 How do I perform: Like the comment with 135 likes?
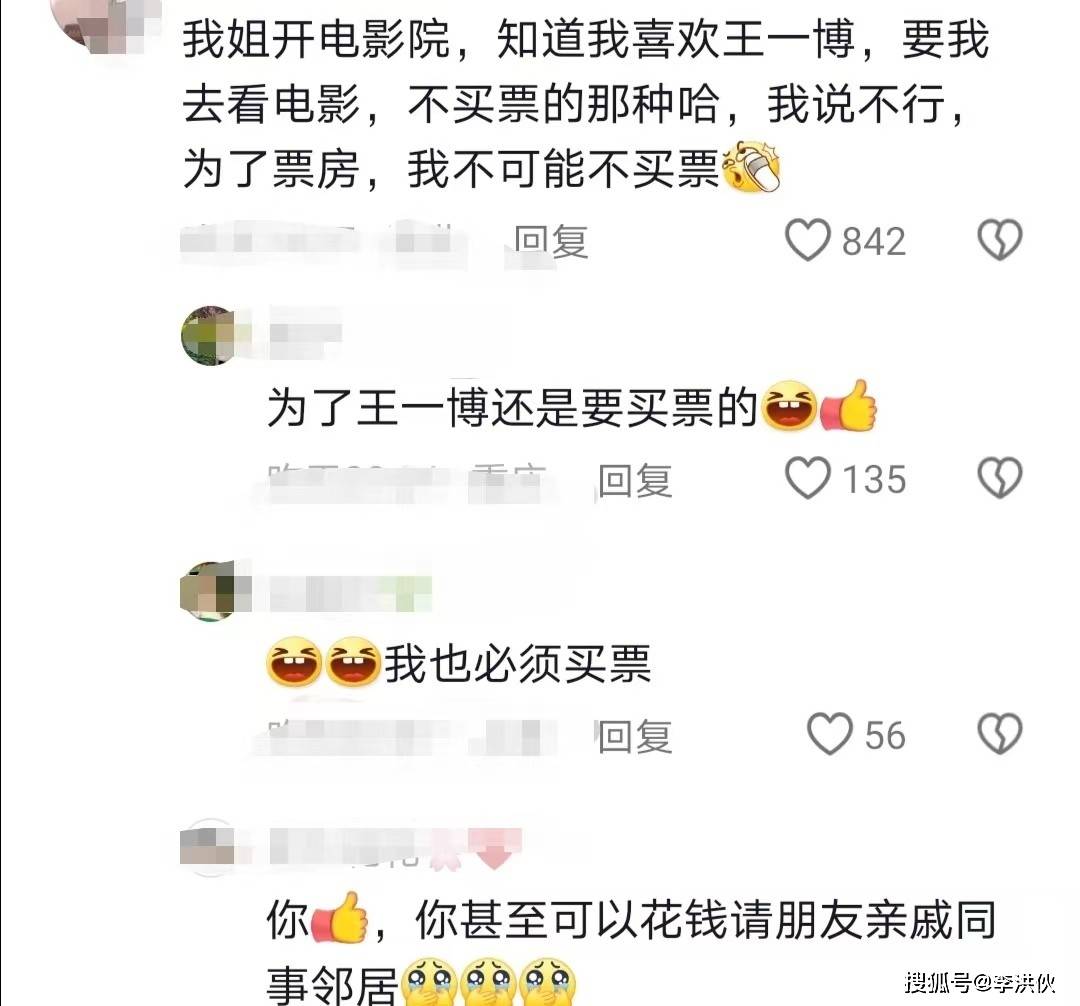coord(807,479)
